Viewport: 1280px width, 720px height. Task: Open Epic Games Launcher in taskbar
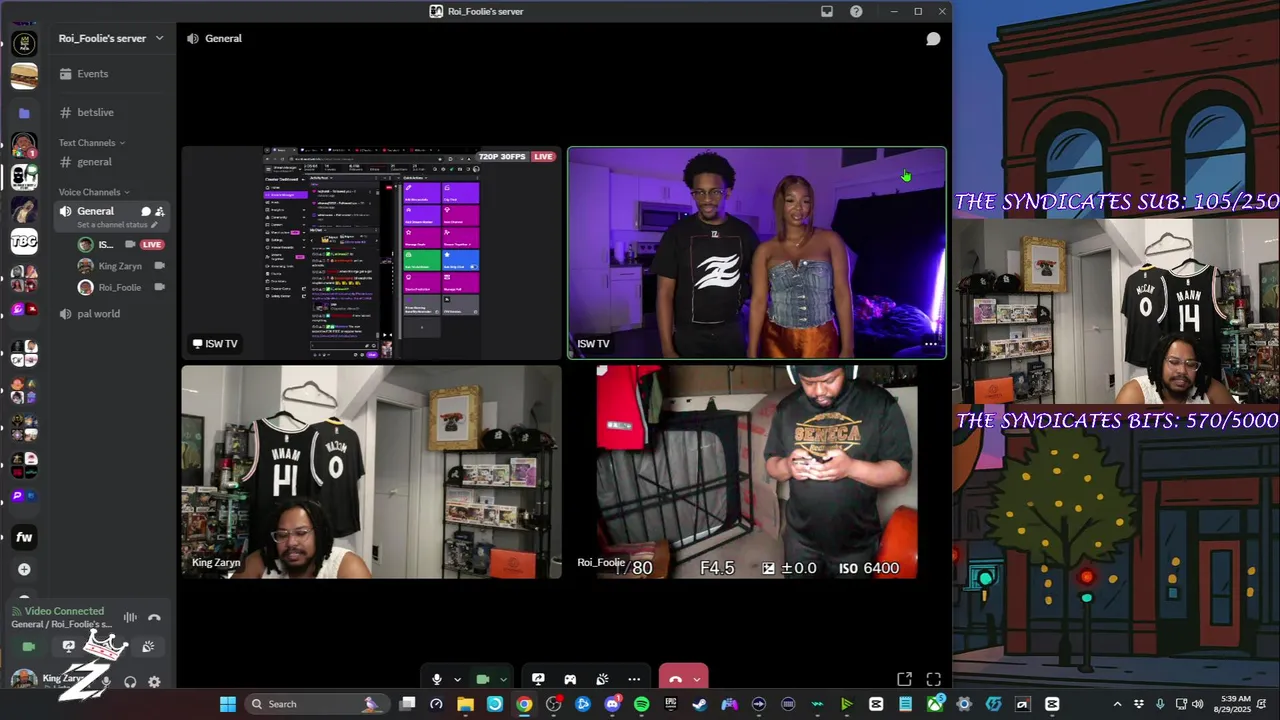coord(671,704)
